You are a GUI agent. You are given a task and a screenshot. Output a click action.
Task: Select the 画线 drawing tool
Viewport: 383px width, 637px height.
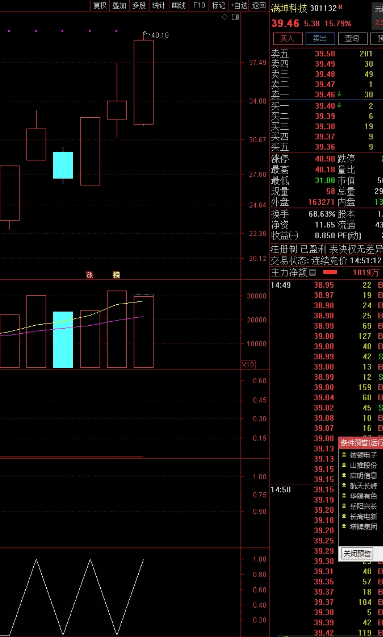(178, 5)
